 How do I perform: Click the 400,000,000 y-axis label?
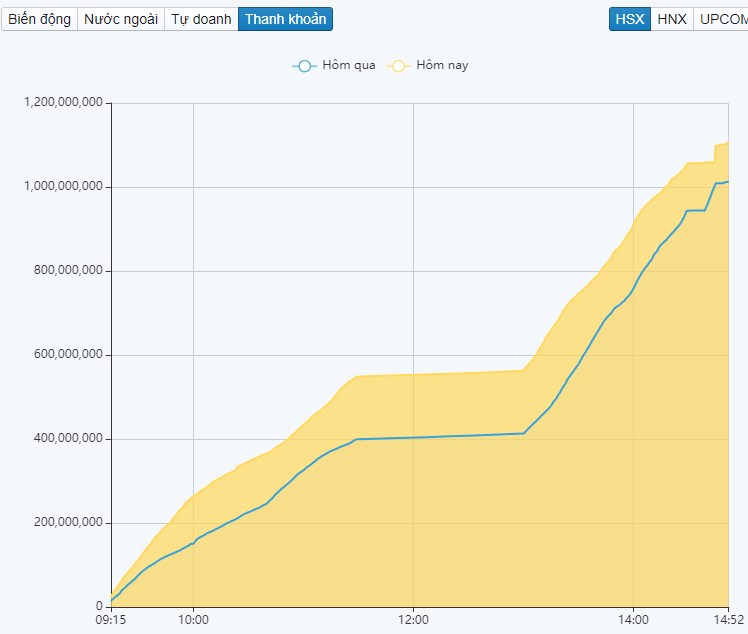[68, 438]
